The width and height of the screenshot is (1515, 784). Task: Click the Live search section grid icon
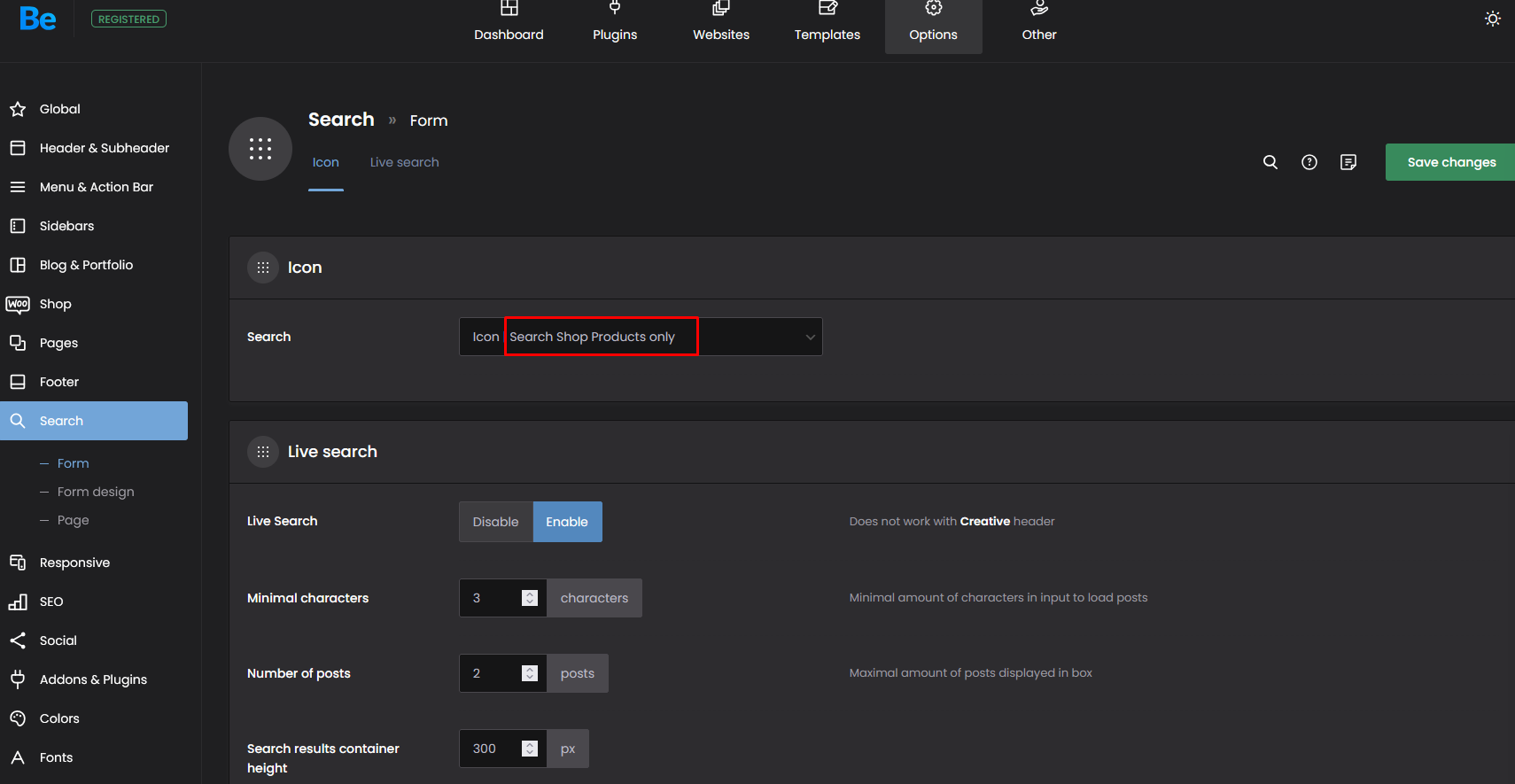(263, 452)
